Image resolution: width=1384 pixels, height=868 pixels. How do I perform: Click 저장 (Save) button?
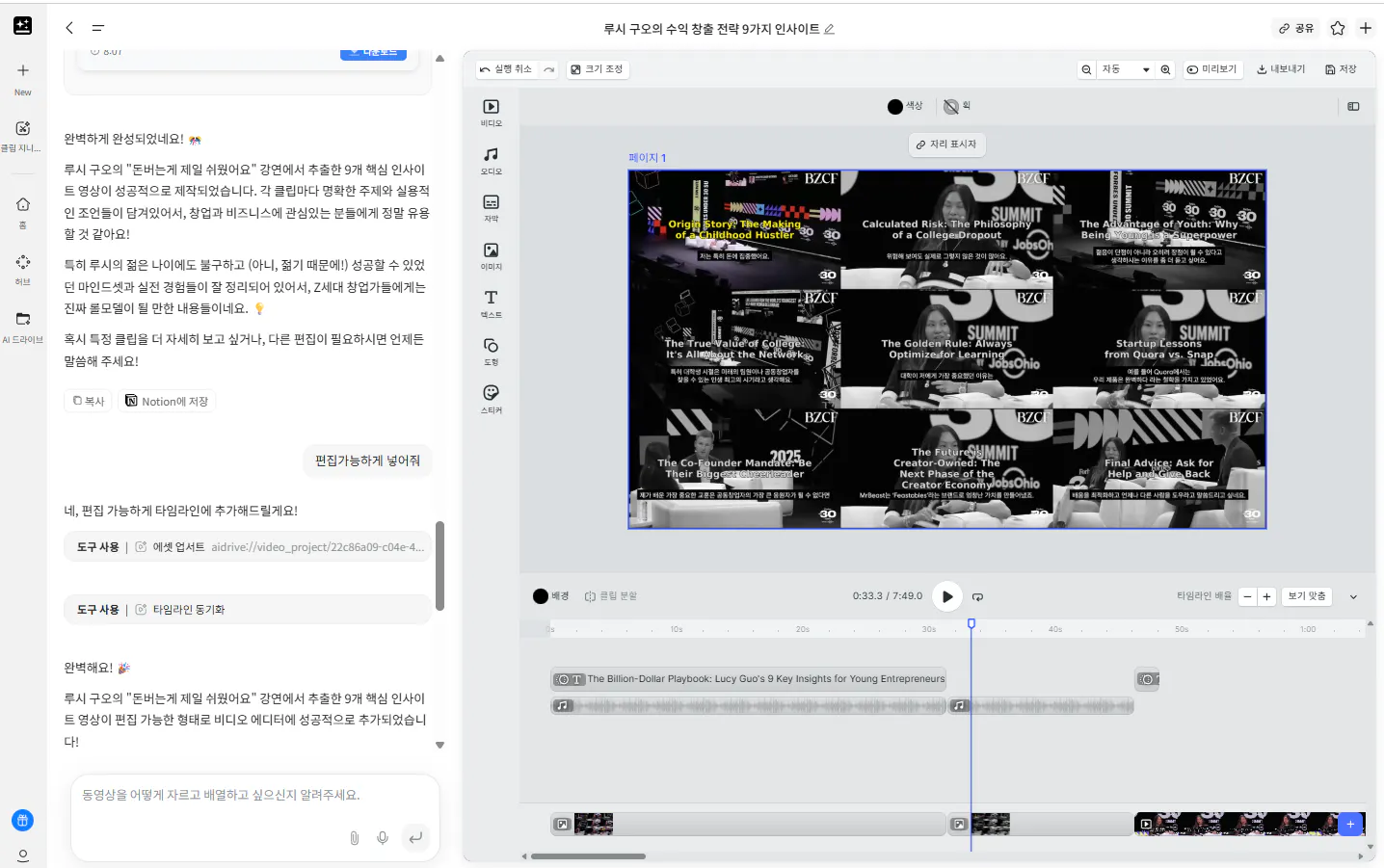pyautogui.click(x=1341, y=69)
